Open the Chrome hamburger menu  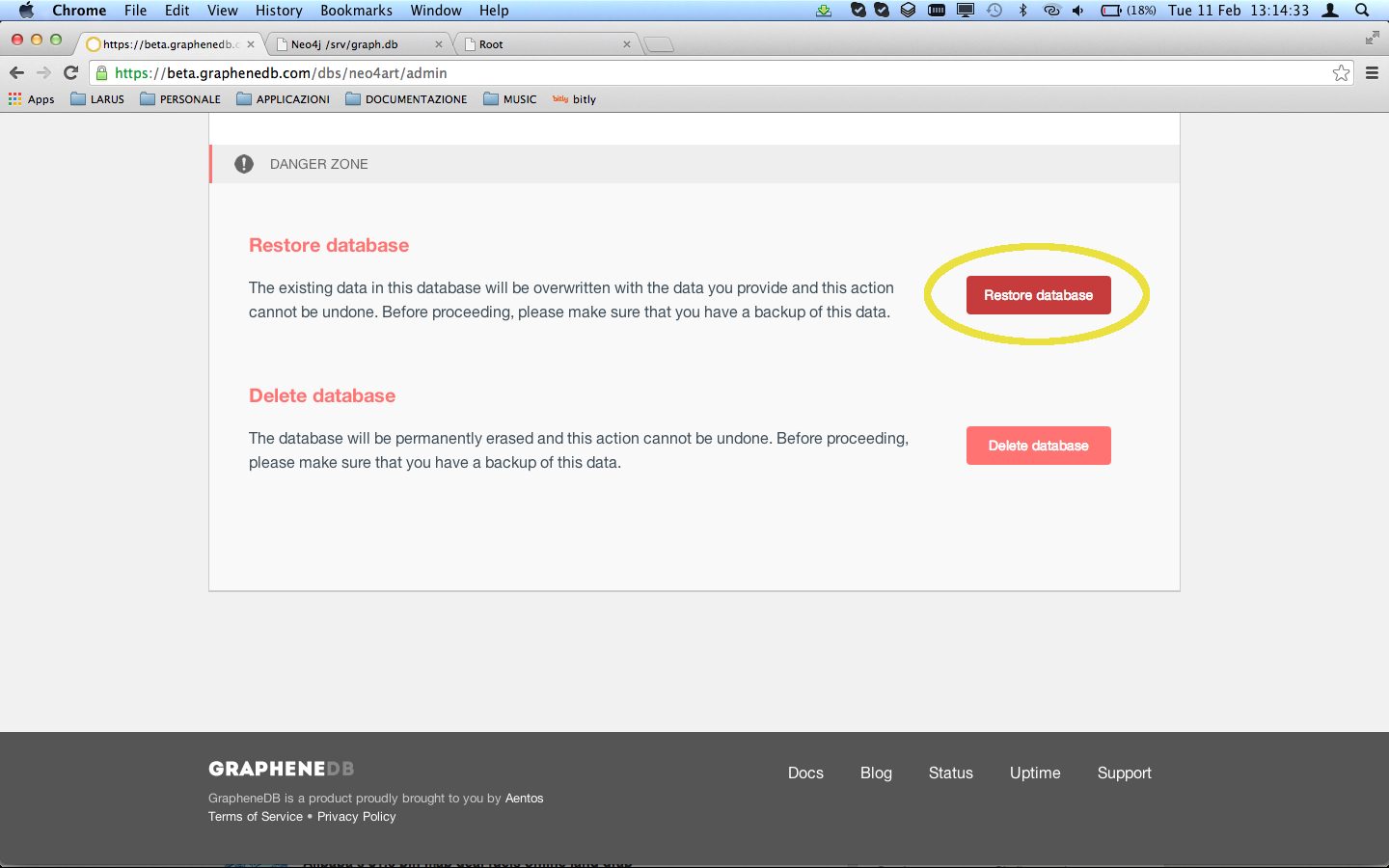tap(1372, 72)
